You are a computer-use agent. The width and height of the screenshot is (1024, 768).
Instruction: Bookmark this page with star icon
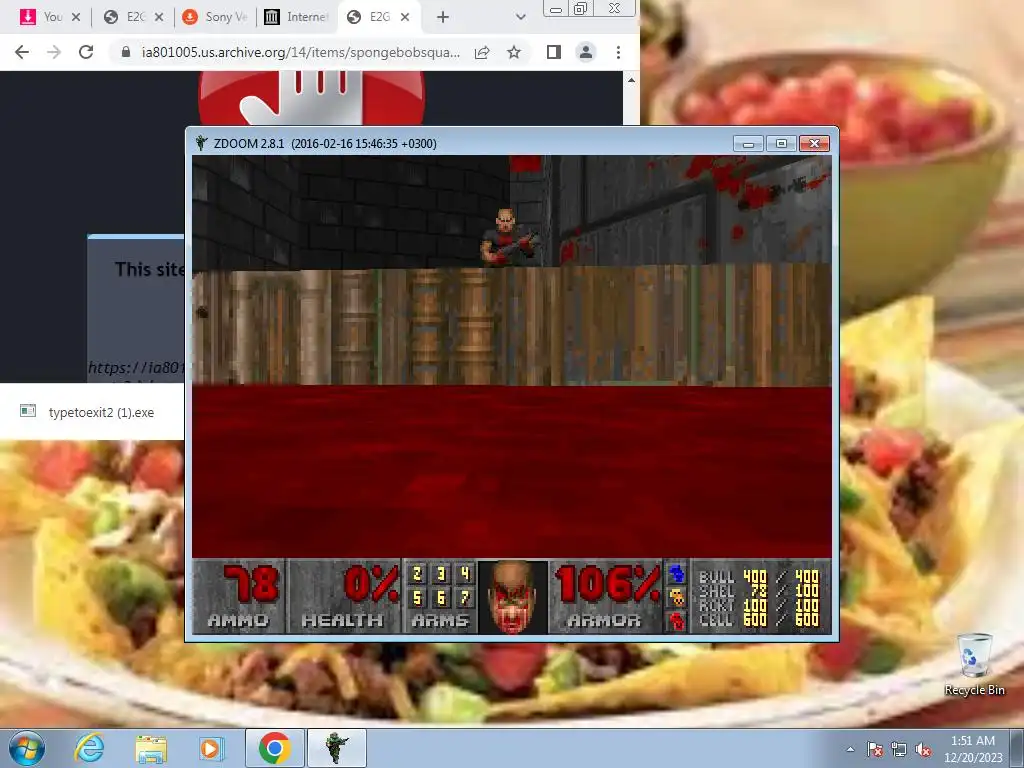point(514,52)
